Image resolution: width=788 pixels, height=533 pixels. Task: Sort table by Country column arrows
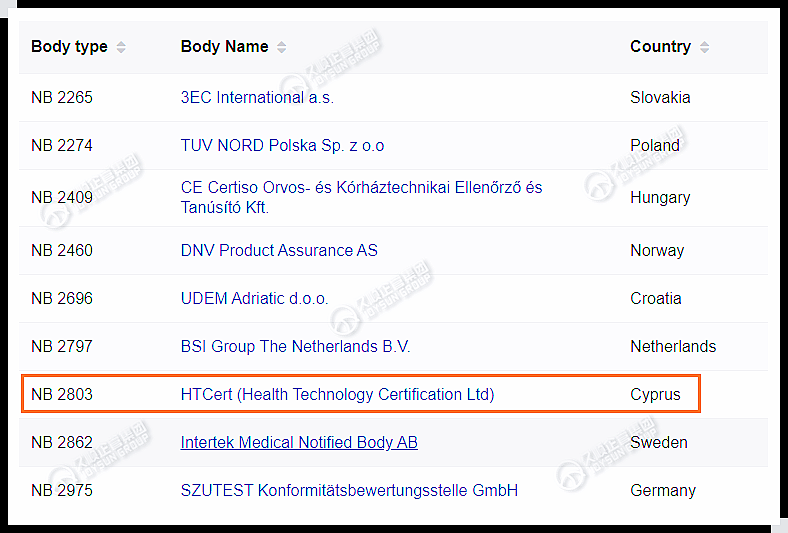click(x=705, y=47)
